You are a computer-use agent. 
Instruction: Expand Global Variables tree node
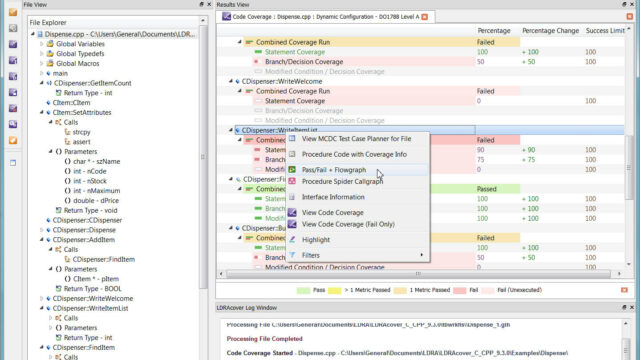[41, 44]
